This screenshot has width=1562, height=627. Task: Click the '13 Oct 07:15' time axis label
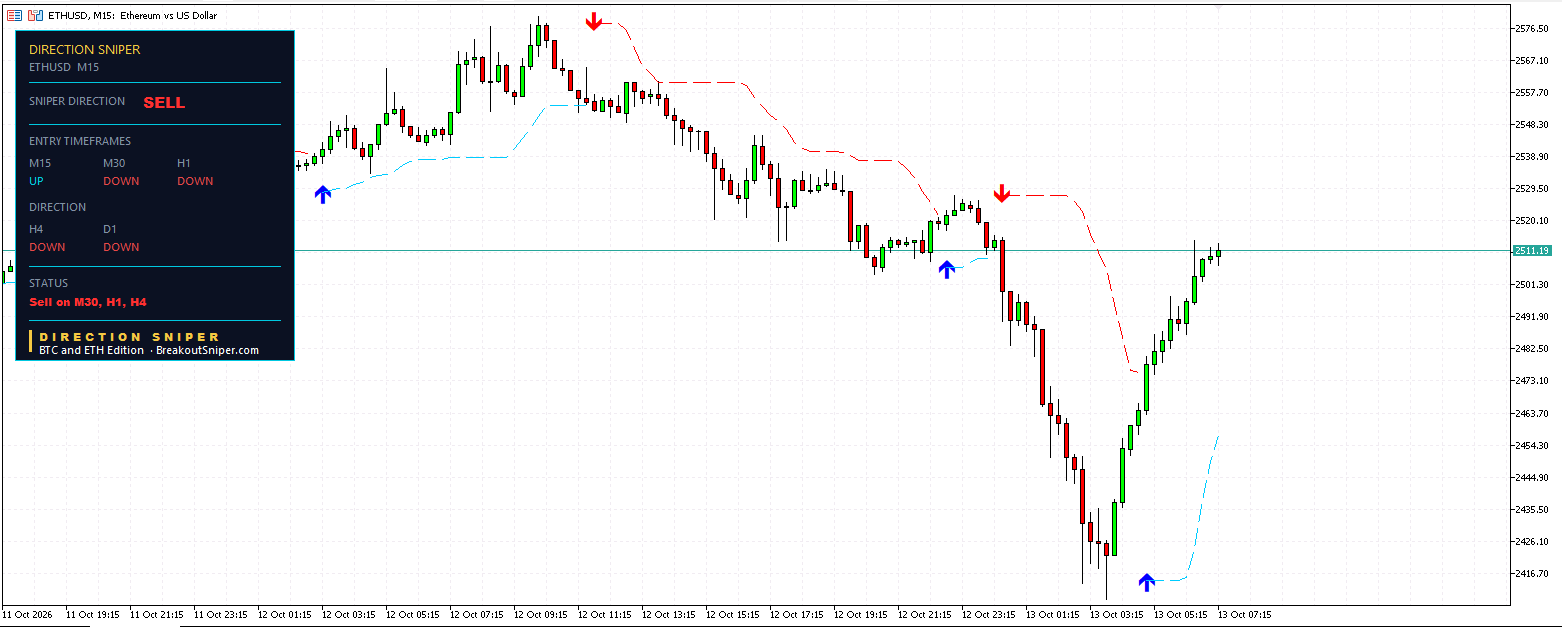point(1243,614)
